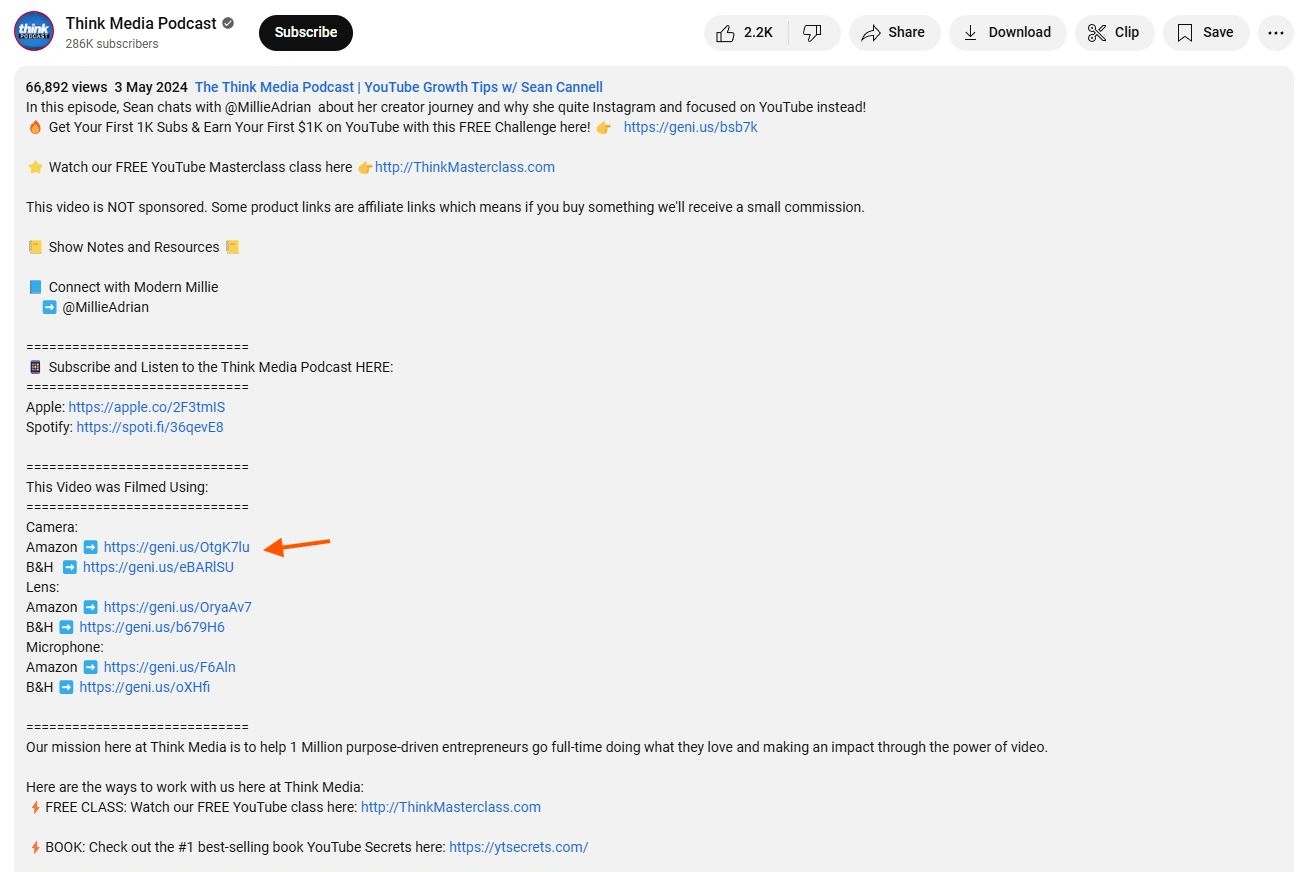Open the Share dialog

point(894,32)
